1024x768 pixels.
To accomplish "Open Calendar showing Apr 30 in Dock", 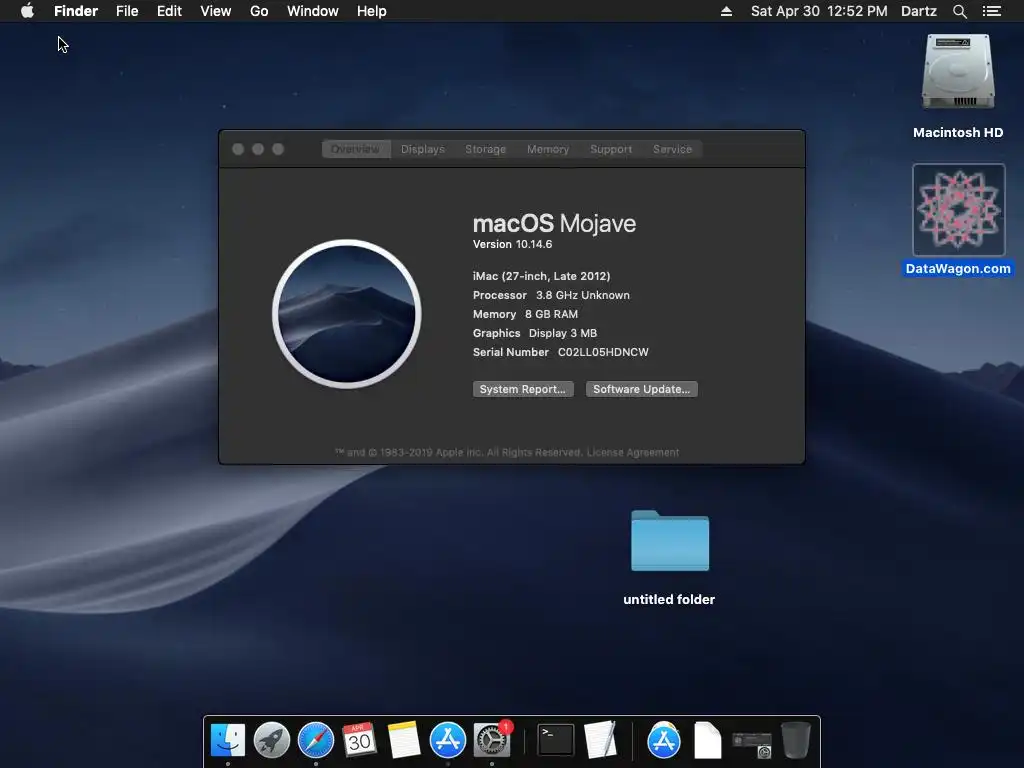I will click(x=359, y=740).
